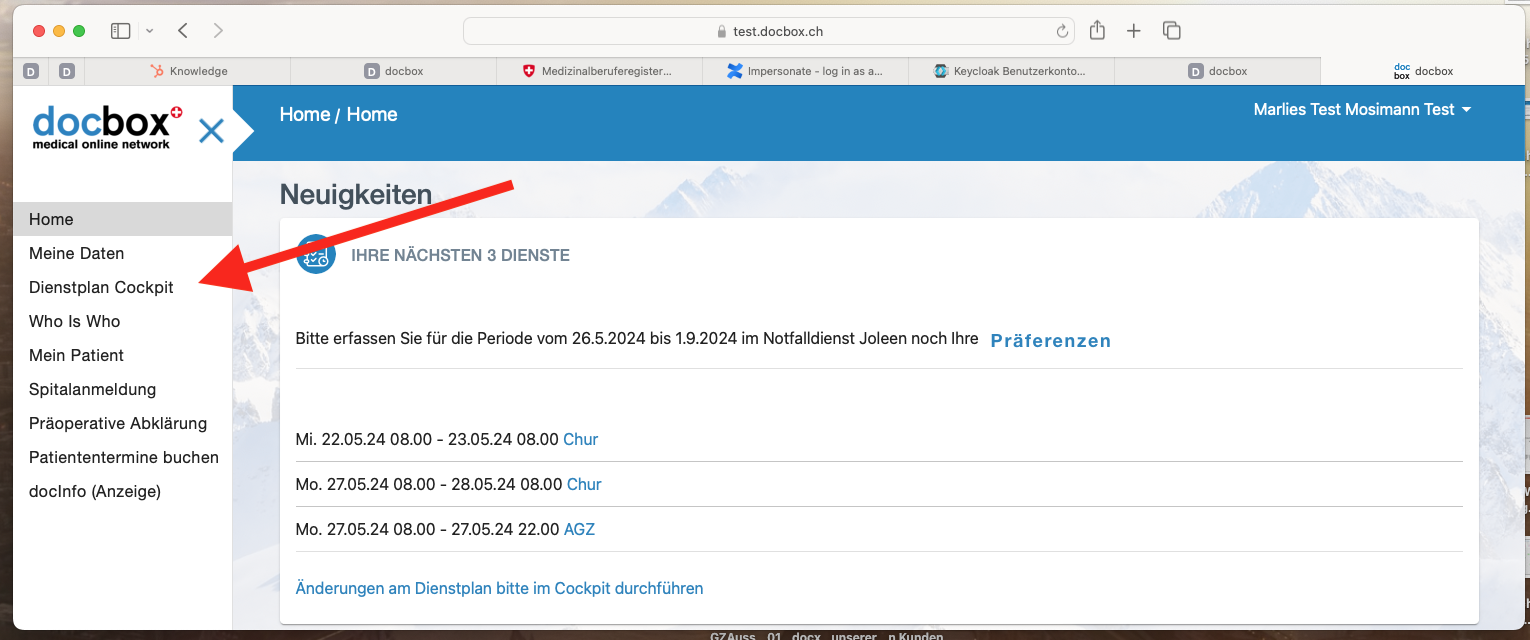The height and width of the screenshot is (640, 1530).
Task: Click the test.docbox.ch address bar
Action: point(768,31)
